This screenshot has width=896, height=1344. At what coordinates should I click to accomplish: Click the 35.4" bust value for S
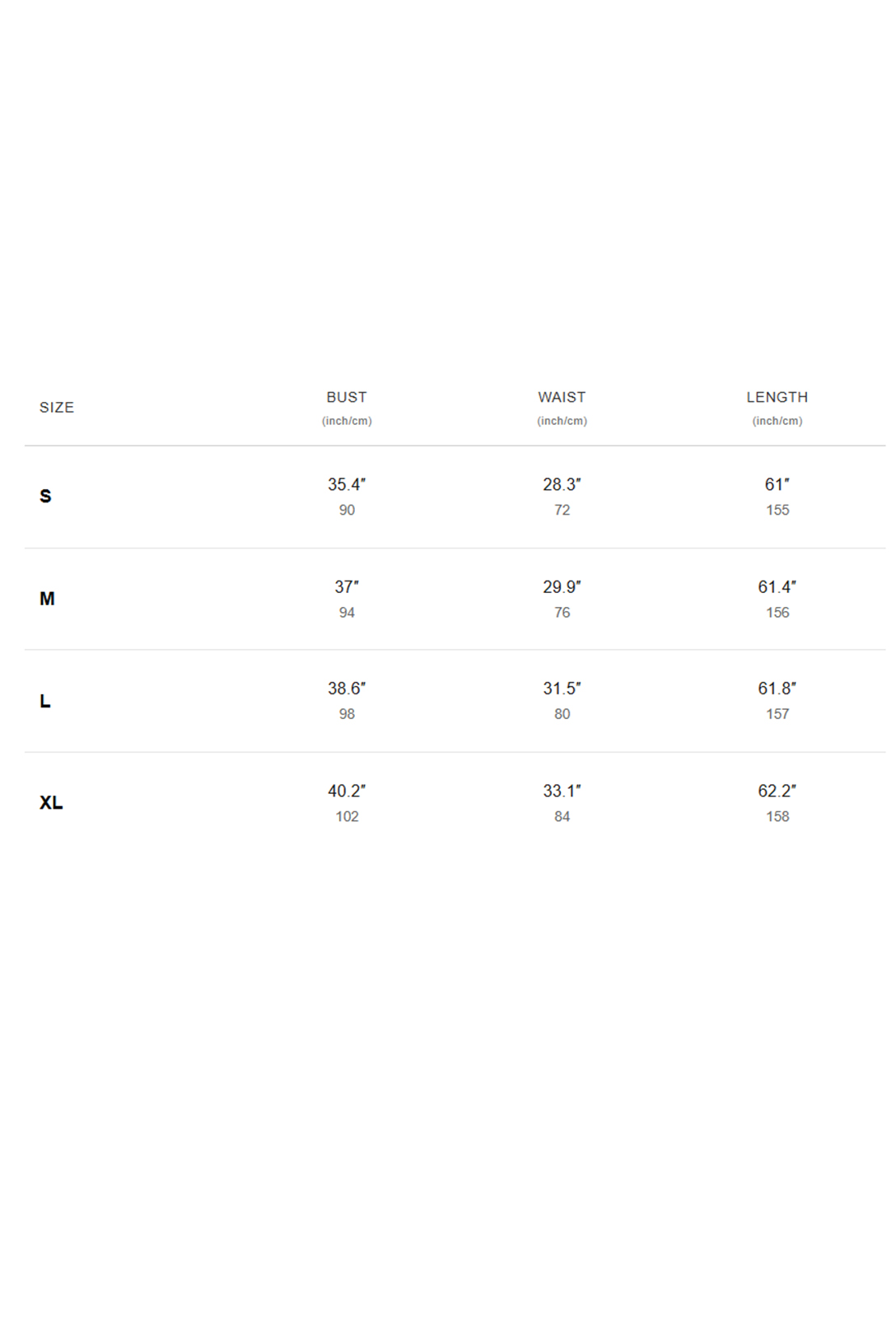click(347, 484)
